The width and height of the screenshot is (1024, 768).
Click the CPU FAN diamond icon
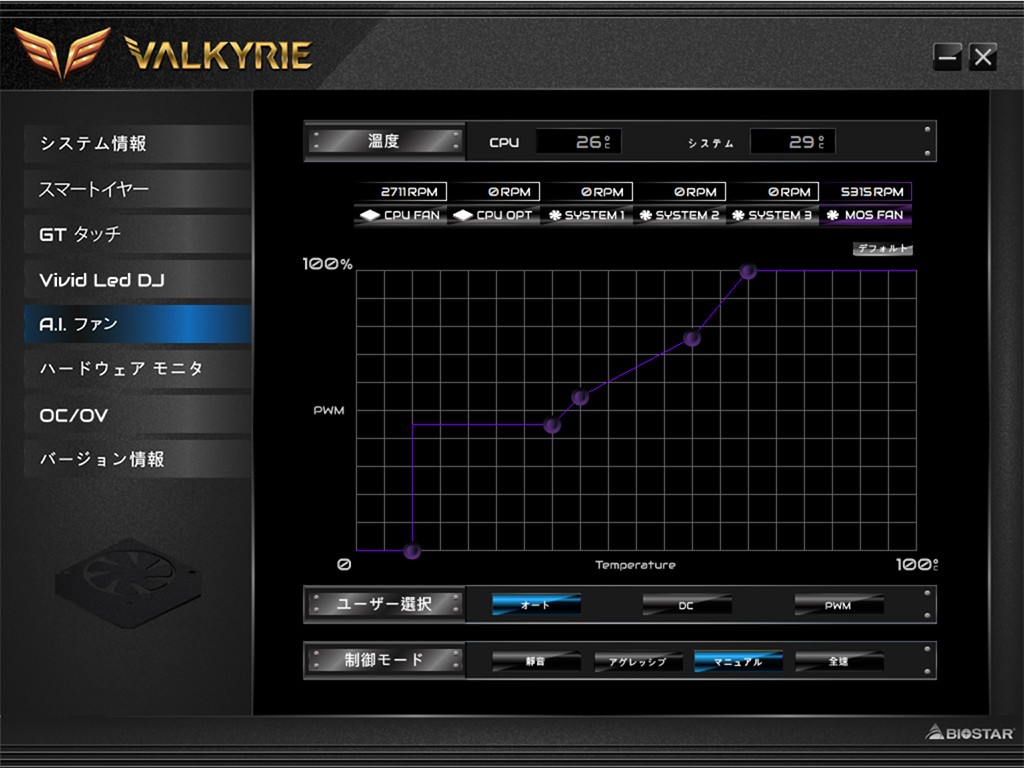pos(370,215)
